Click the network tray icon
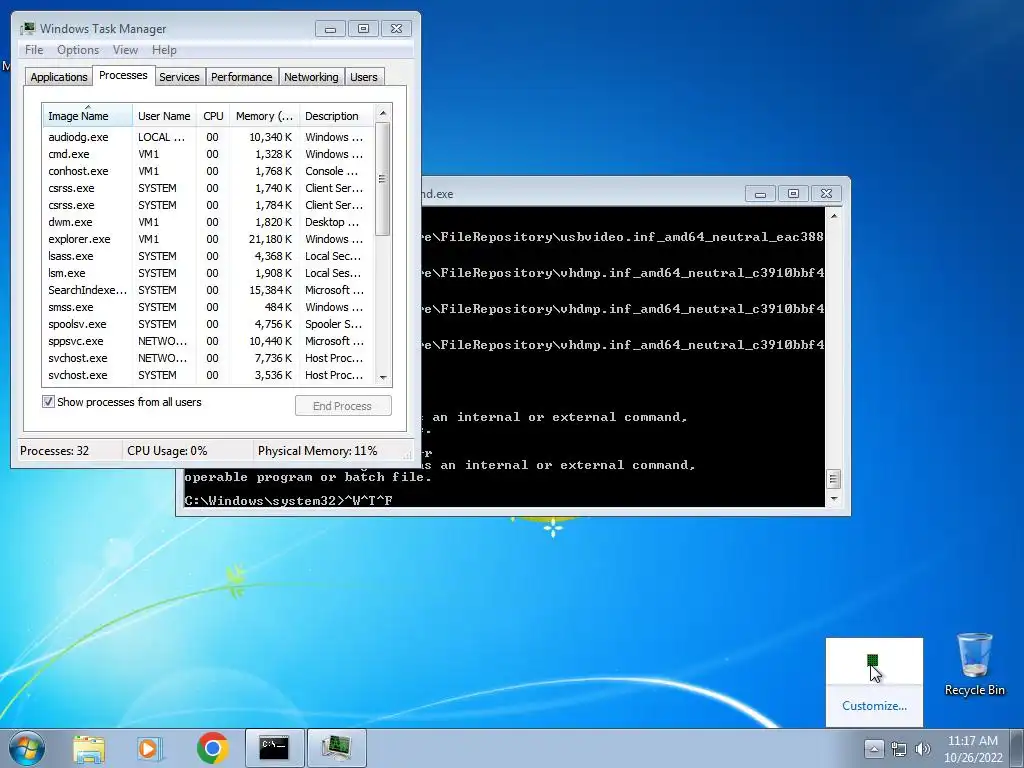The image size is (1024, 768). coord(899,749)
